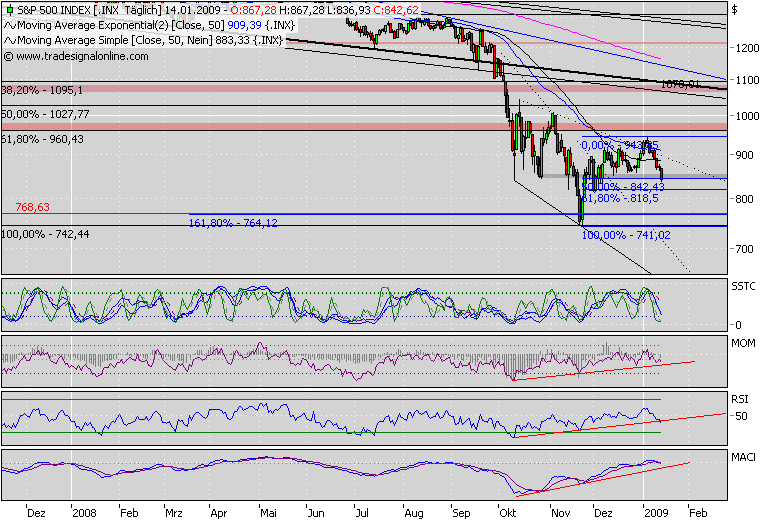Click the trendline value 1078,01
Viewport: 769px width, 520px height.
pos(680,84)
